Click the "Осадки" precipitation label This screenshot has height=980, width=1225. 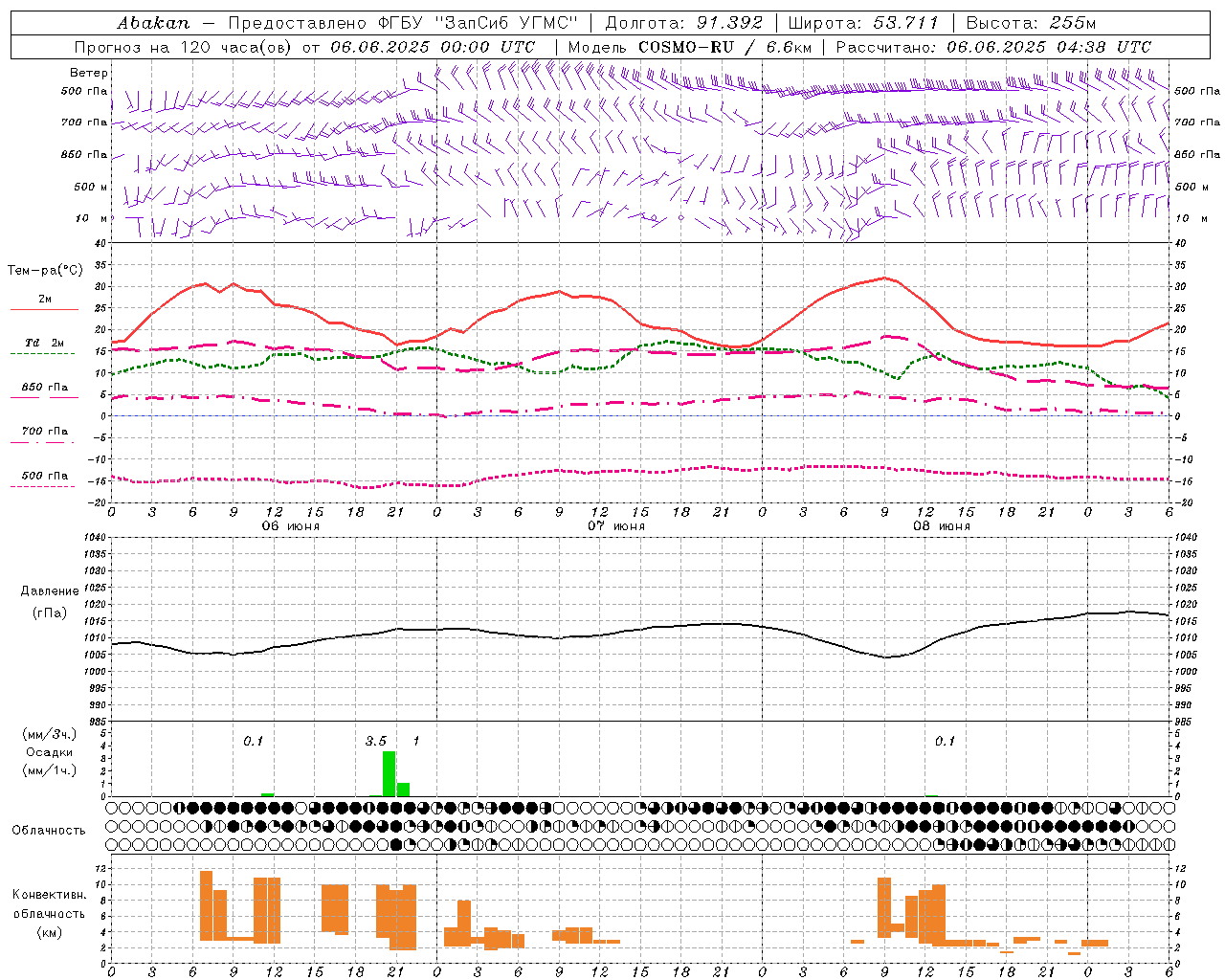click(49, 752)
